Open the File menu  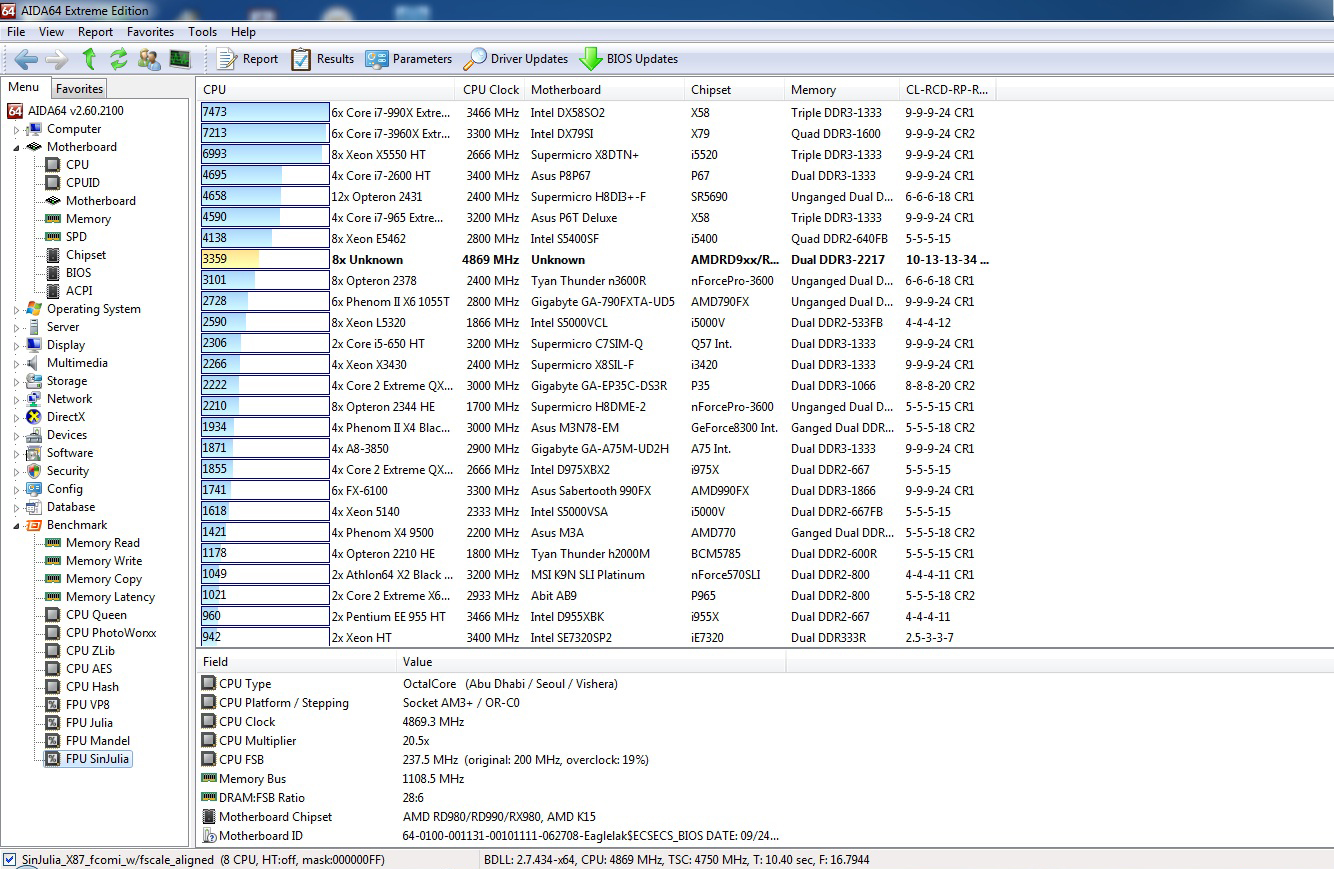16,32
